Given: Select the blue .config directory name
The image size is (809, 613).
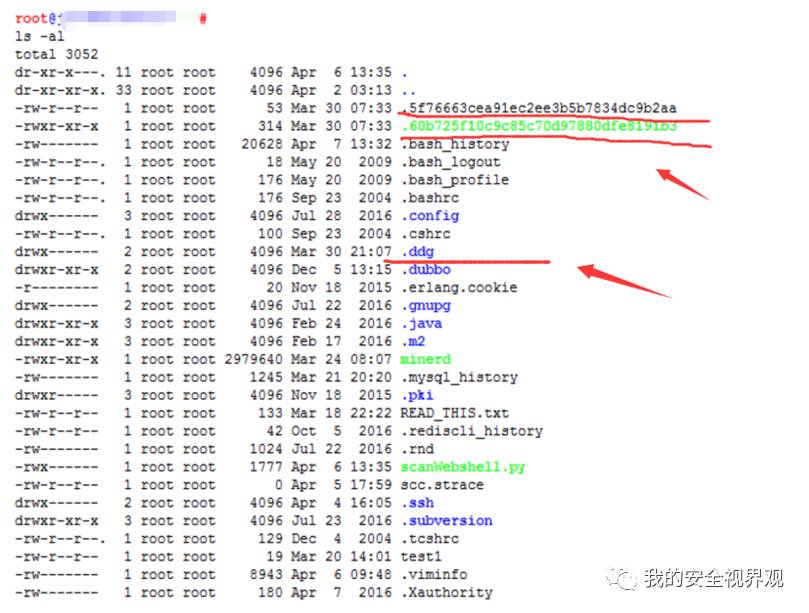Looking at the screenshot, I should (x=430, y=216).
